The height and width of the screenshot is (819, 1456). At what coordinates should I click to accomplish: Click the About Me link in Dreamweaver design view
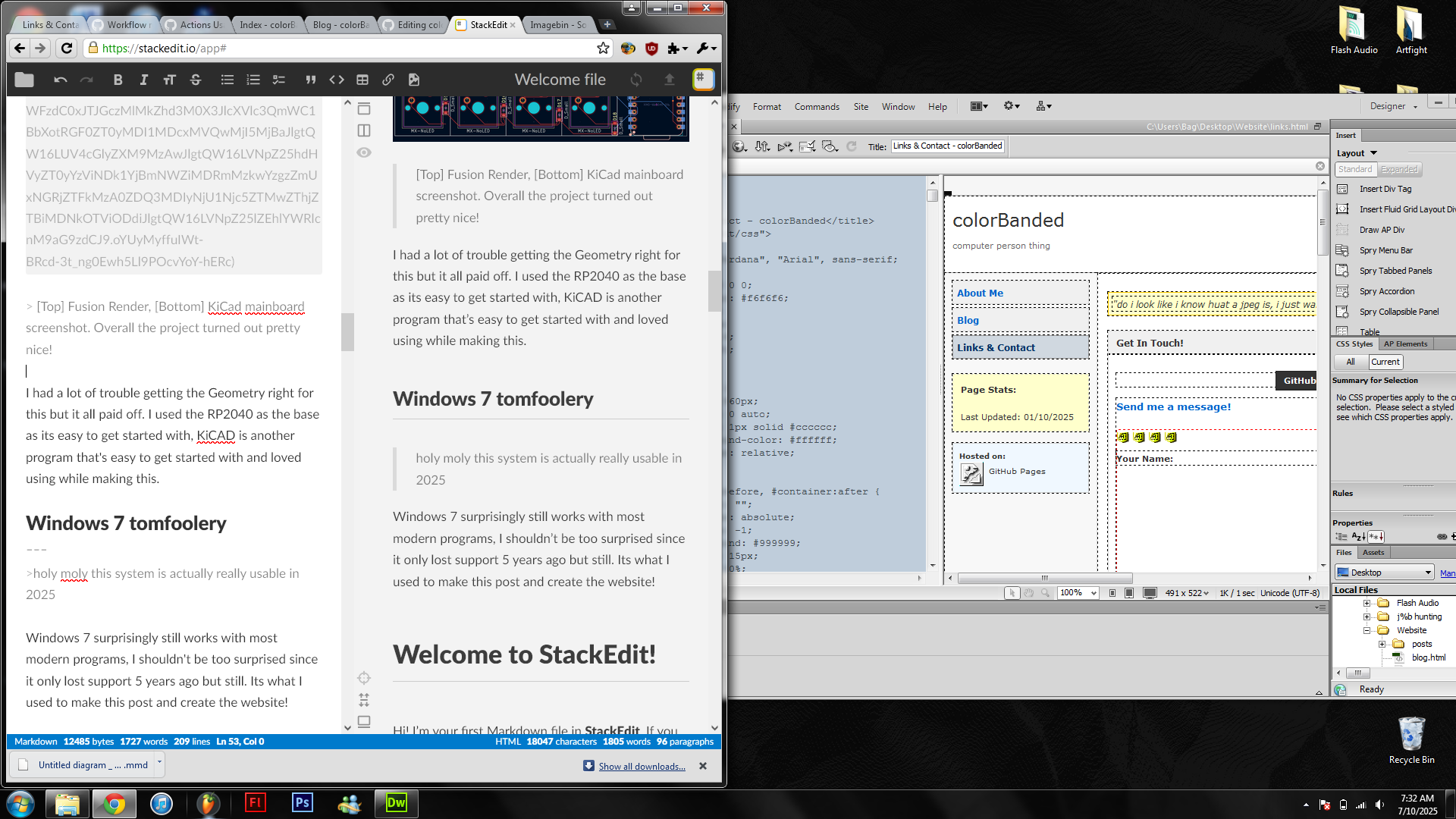coord(980,293)
